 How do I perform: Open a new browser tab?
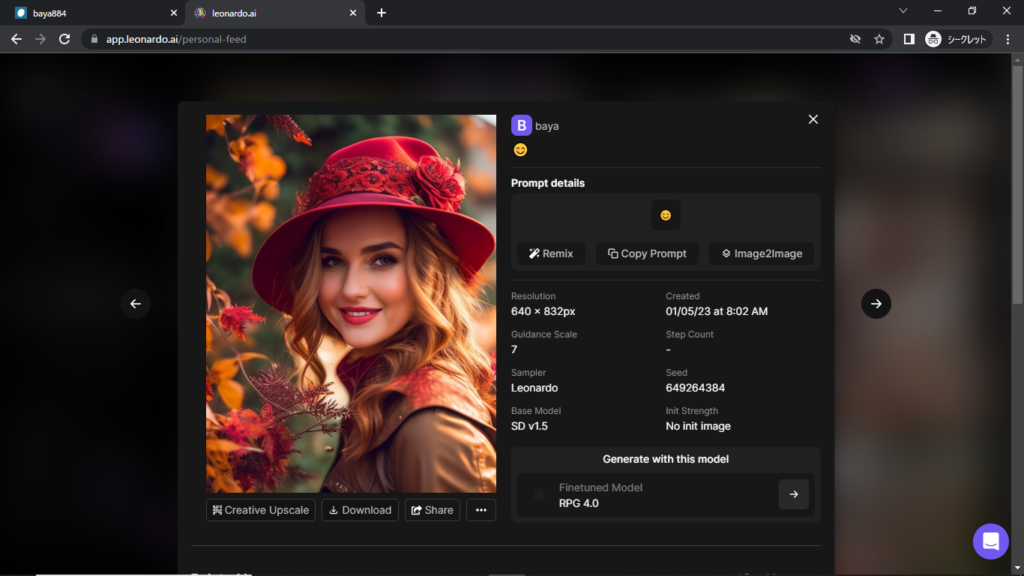pyautogui.click(x=381, y=13)
